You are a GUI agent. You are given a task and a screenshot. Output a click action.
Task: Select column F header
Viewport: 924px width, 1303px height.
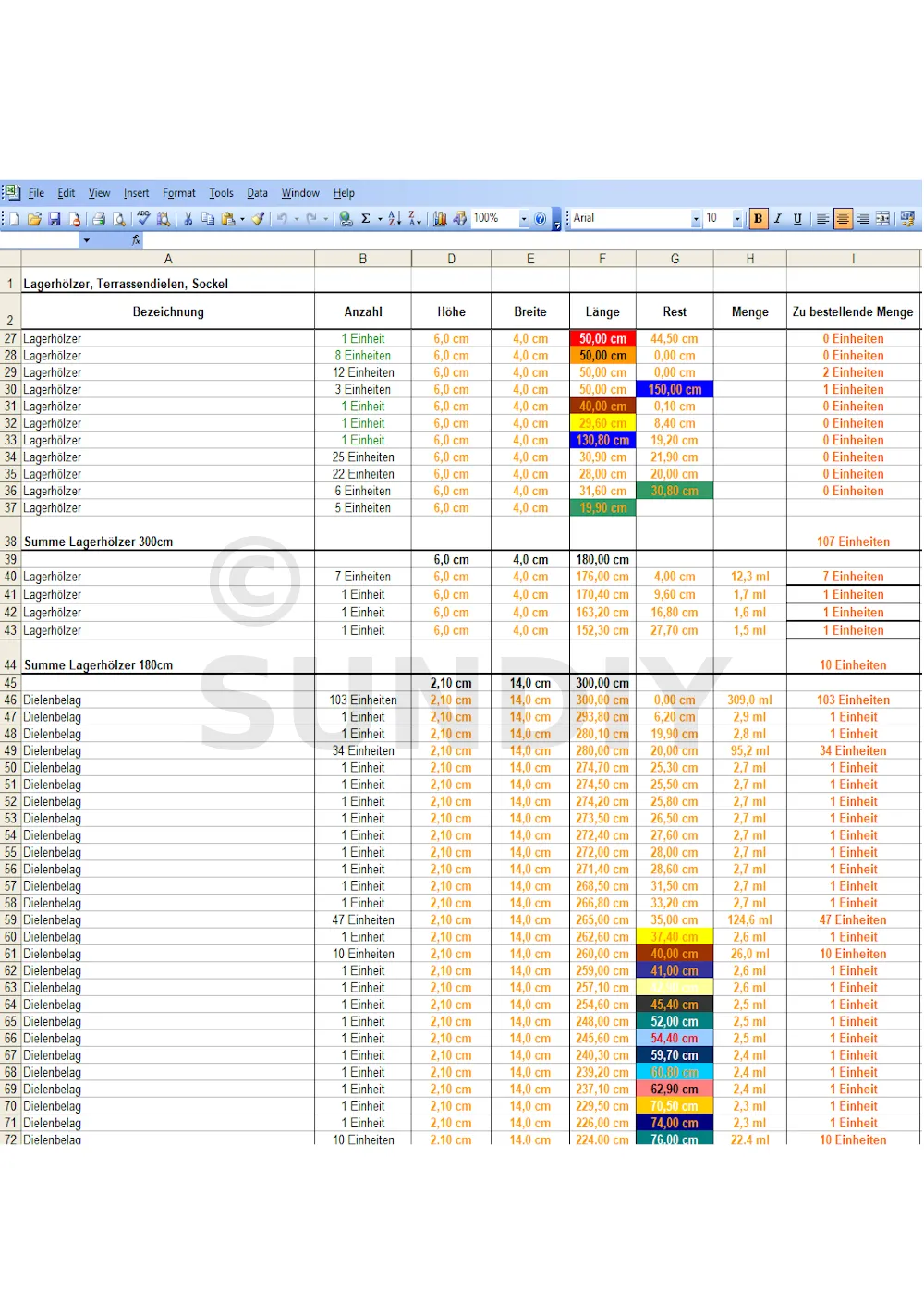(x=602, y=259)
